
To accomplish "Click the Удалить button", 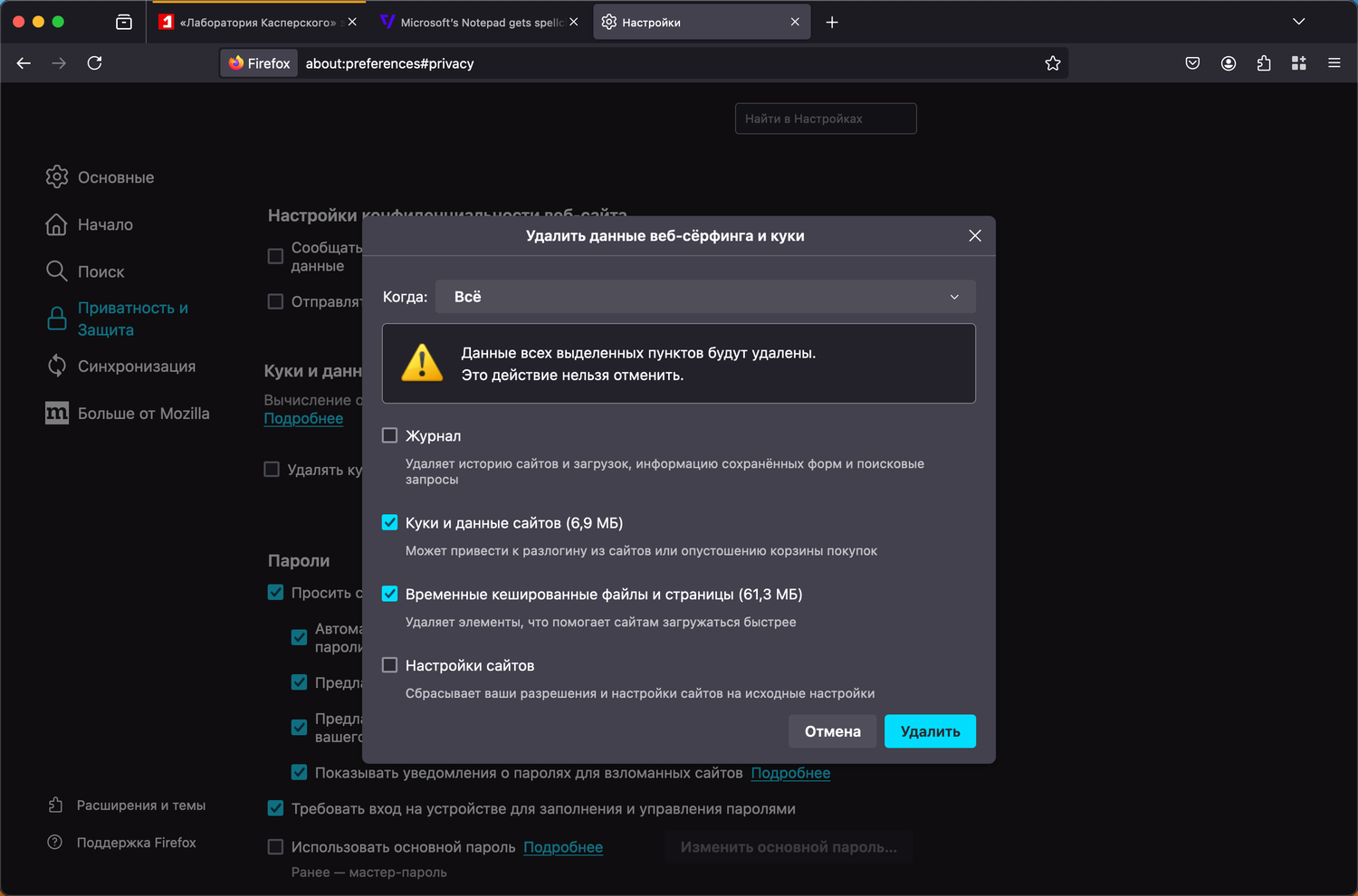I will [930, 731].
